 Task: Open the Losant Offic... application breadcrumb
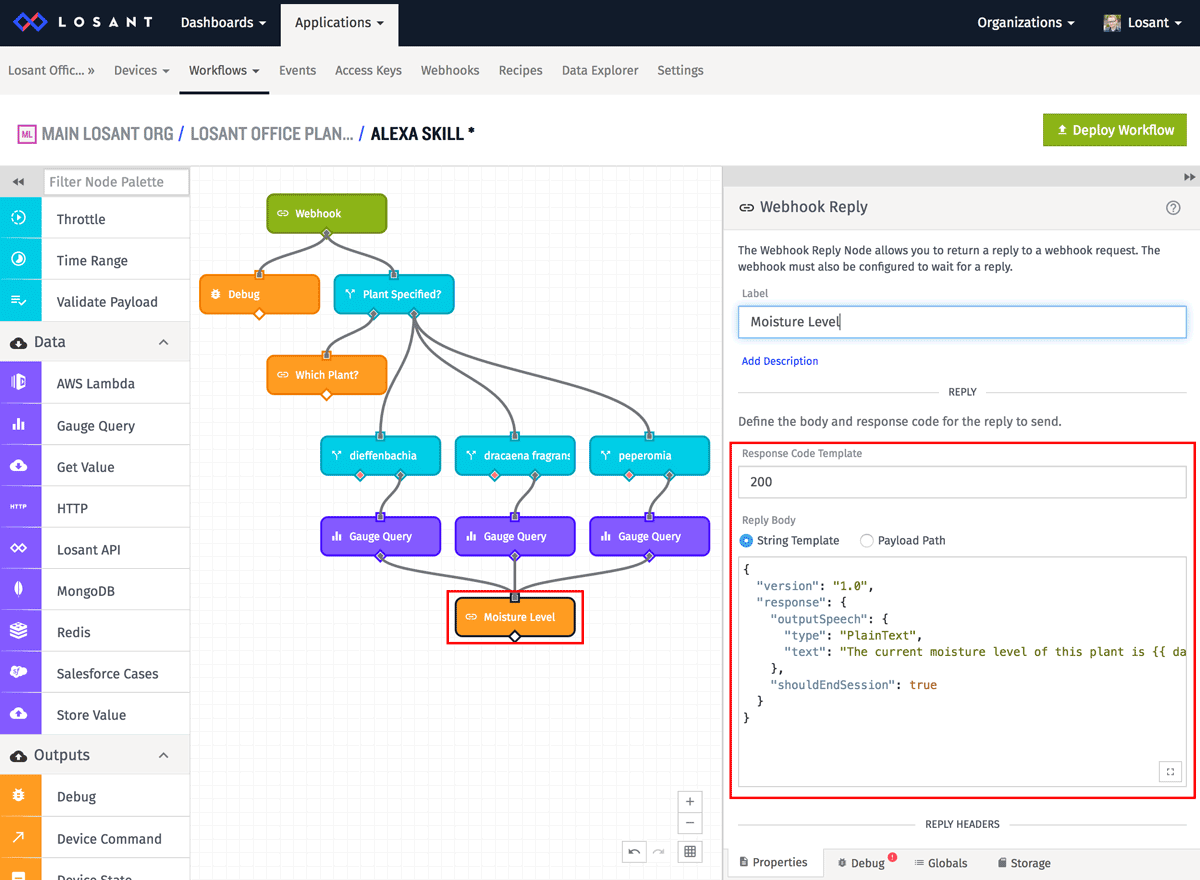(51, 70)
